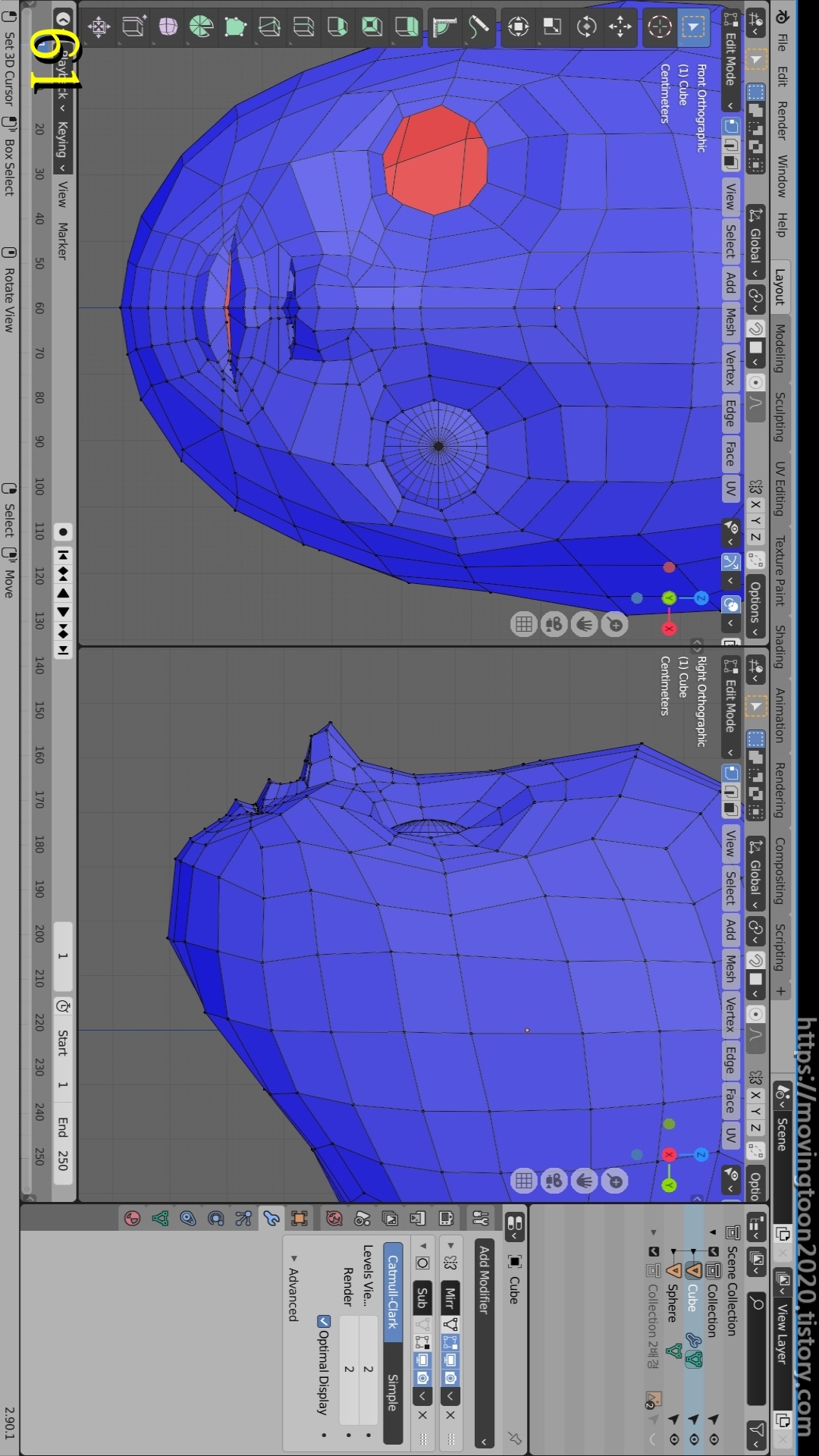Open Render properties tab icon
Image resolution: width=819 pixels, height=1456 pixels.
pos(446,1219)
